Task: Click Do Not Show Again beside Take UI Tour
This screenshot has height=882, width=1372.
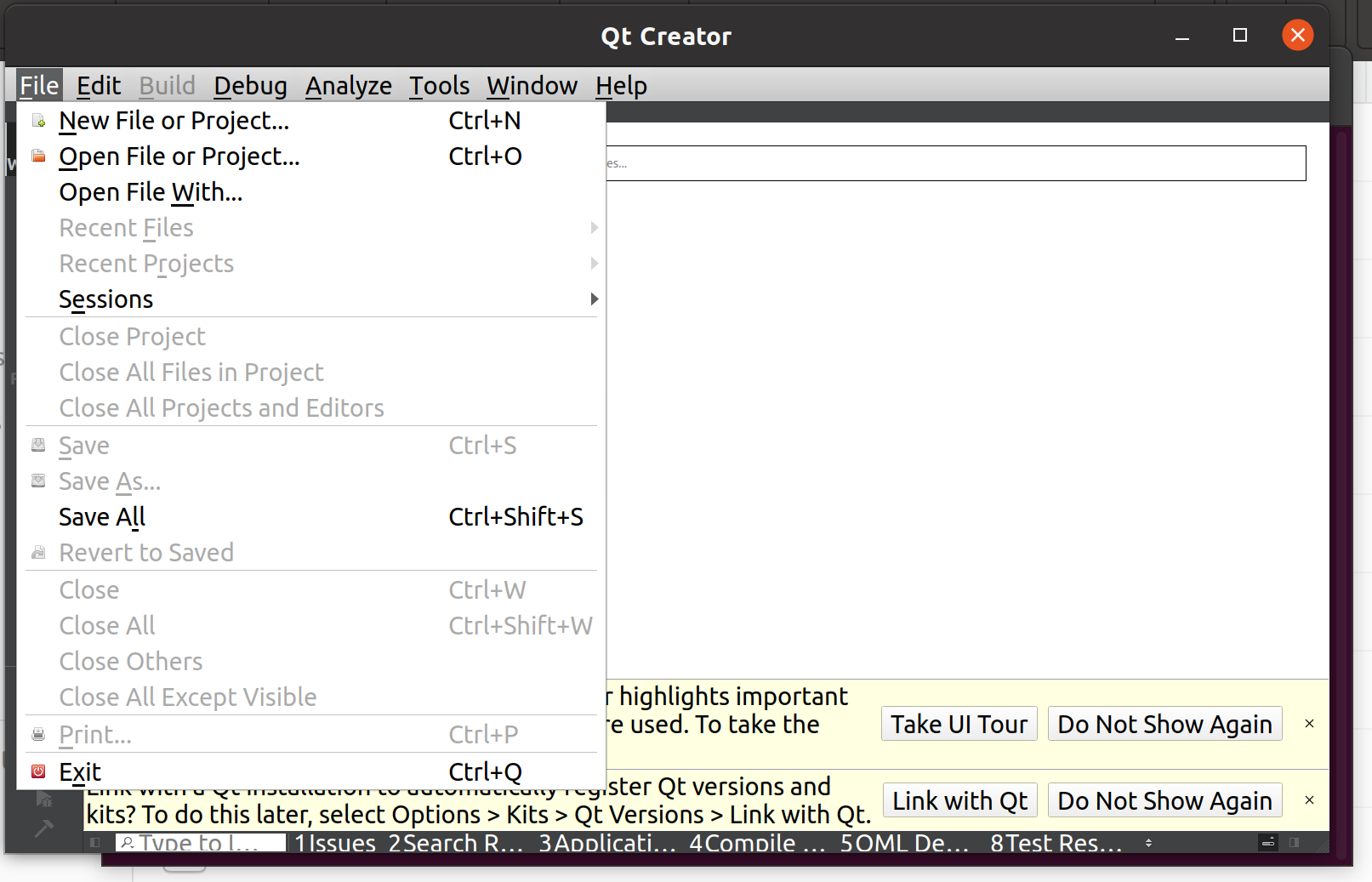Action: pyautogui.click(x=1165, y=724)
